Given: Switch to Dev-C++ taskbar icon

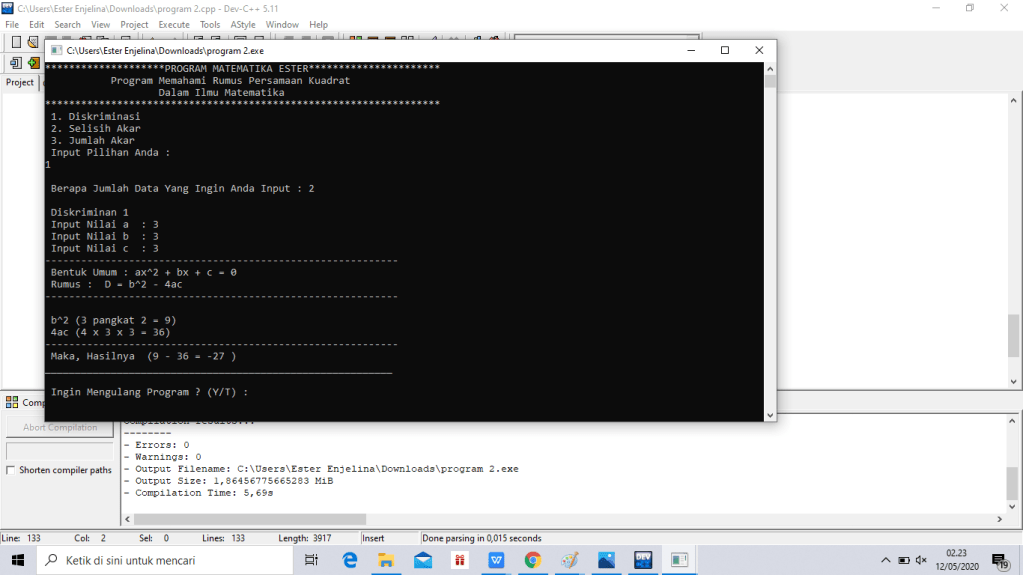Looking at the screenshot, I should pyautogui.click(x=643, y=560).
